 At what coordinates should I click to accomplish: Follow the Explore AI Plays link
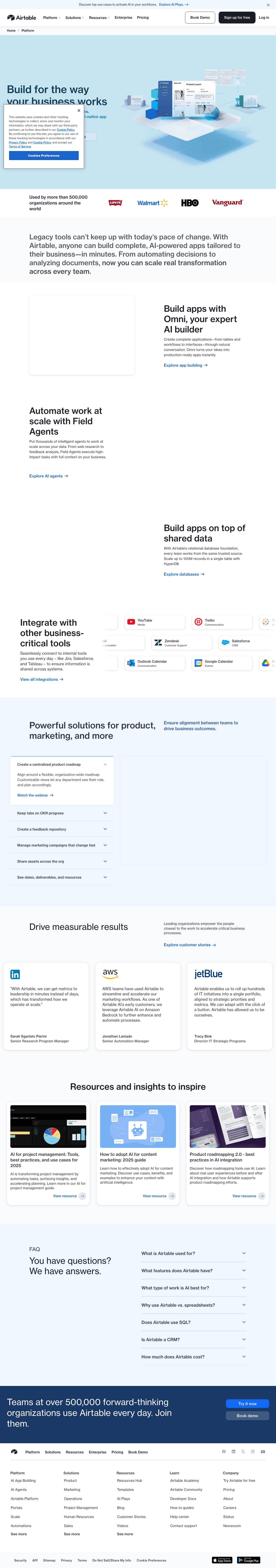coord(174,4)
